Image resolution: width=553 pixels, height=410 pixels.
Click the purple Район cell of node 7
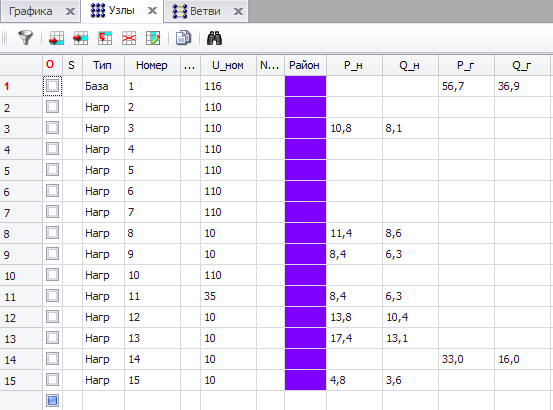point(305,212)
